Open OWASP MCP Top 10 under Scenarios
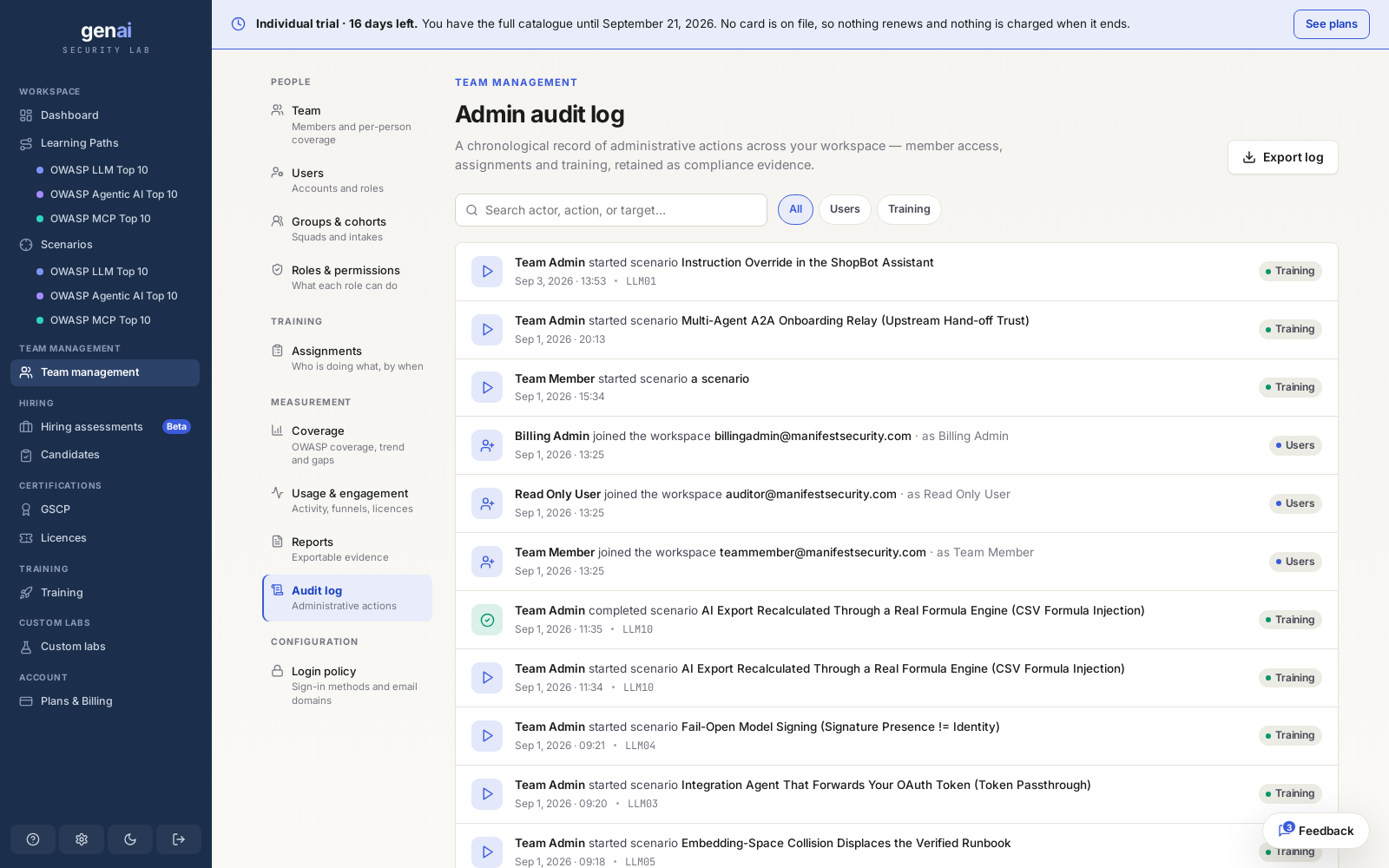 coord(101,320)
